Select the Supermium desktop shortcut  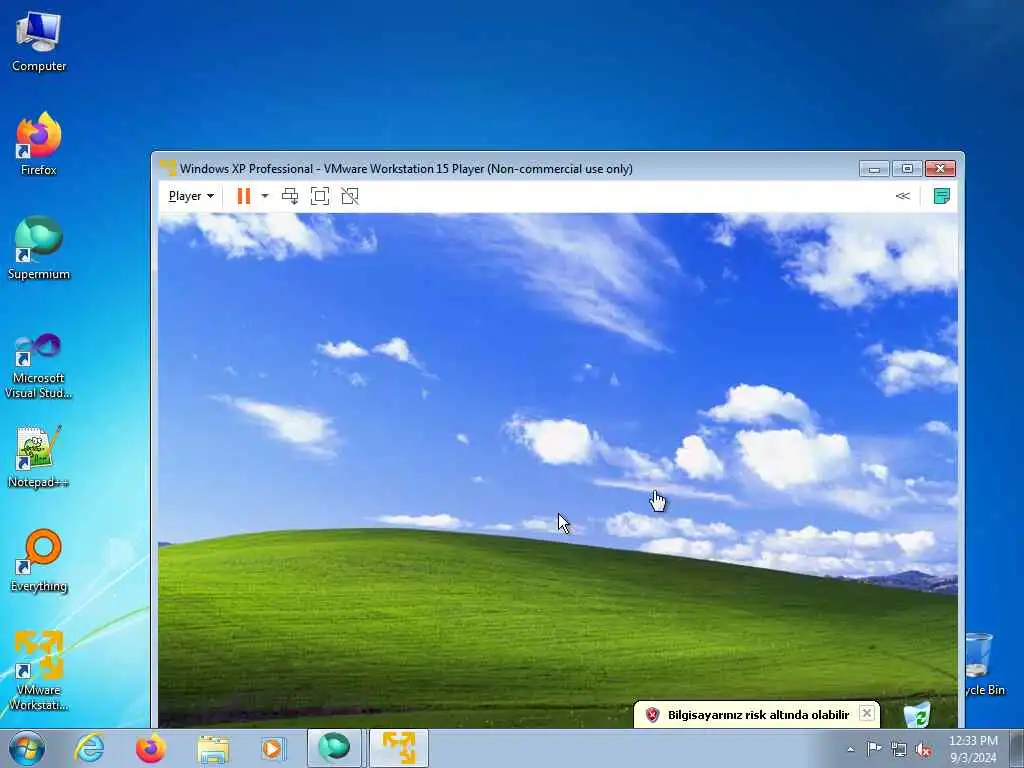39,248
